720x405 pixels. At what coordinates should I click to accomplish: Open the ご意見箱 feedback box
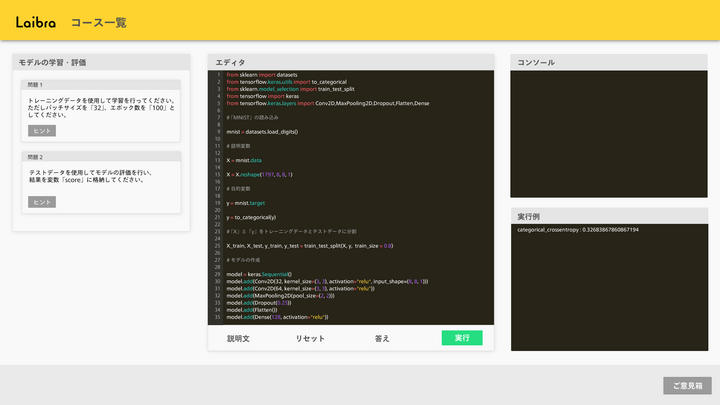pos(687,385)
